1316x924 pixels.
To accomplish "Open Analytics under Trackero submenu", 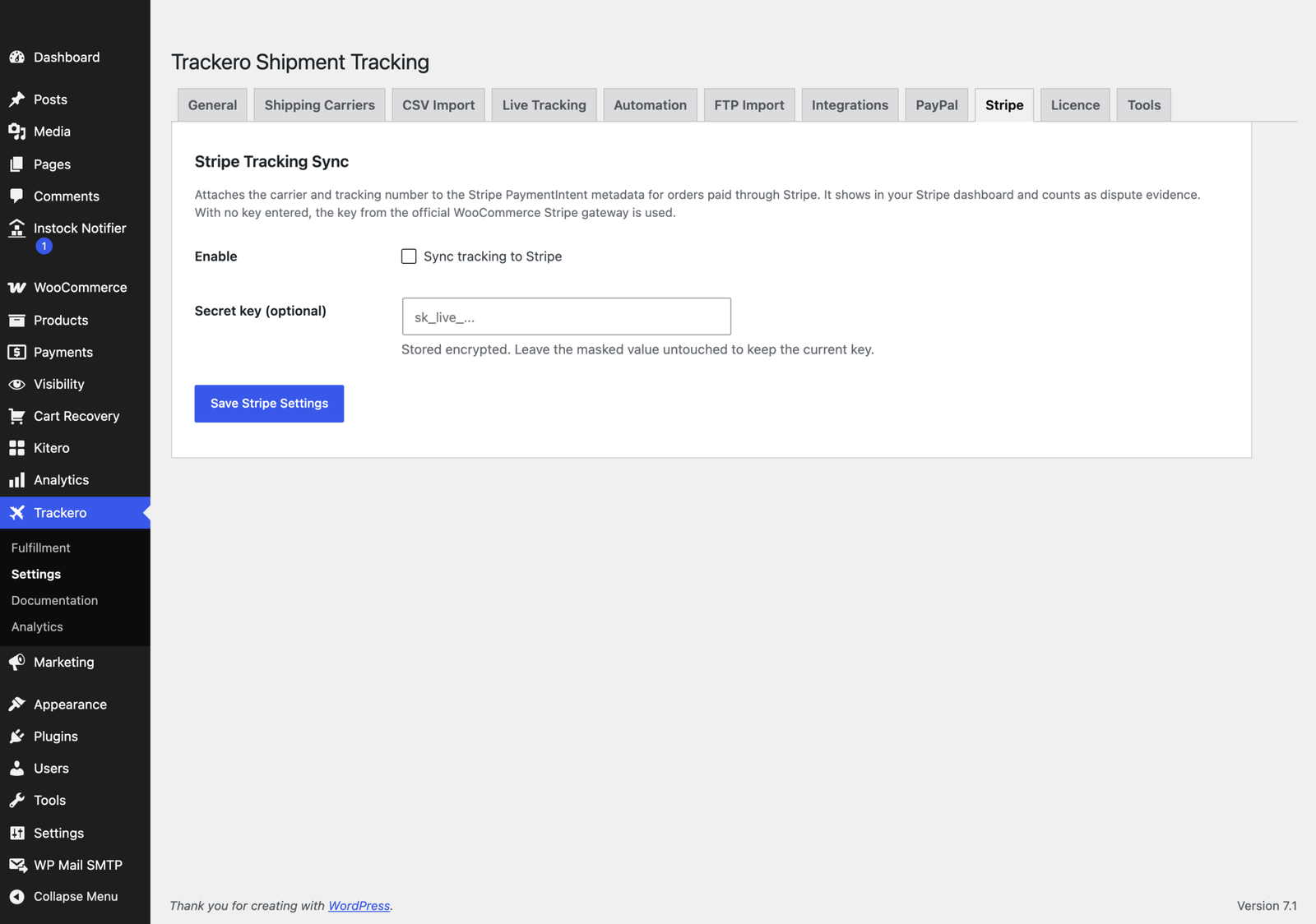I will click(37, 627).
